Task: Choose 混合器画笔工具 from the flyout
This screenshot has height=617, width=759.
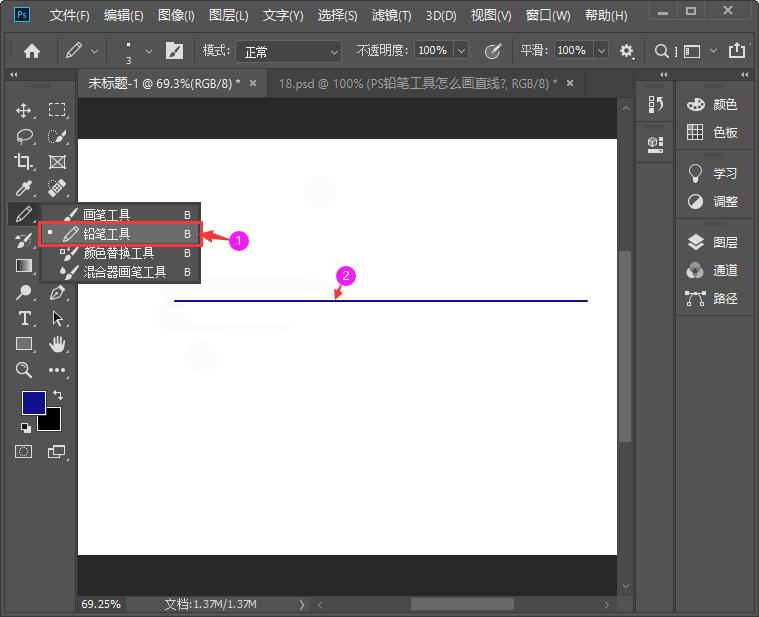Action: coord(121,272)
